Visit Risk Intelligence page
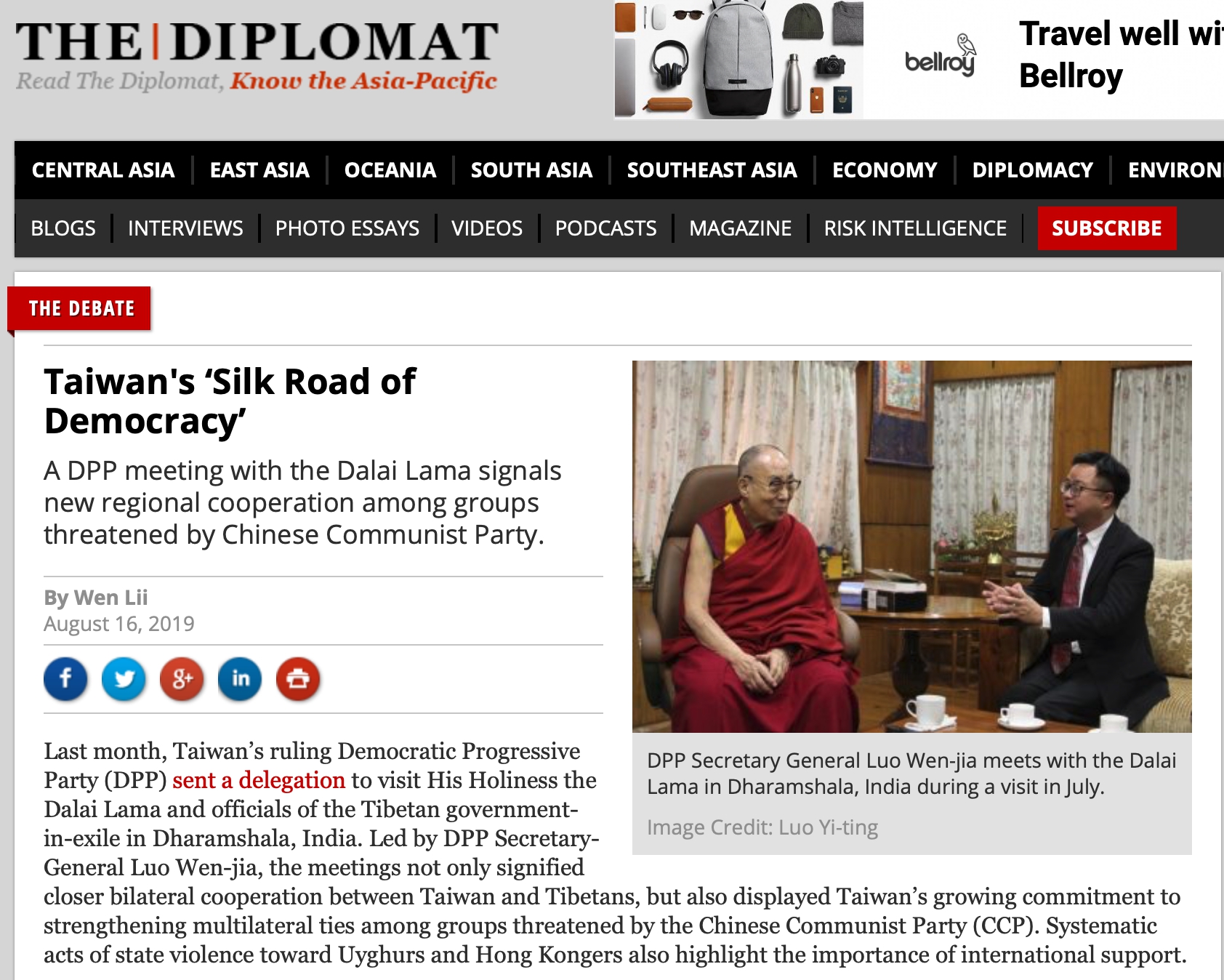Viewport: 1224px width, 980px height. (x=915, y=228)
